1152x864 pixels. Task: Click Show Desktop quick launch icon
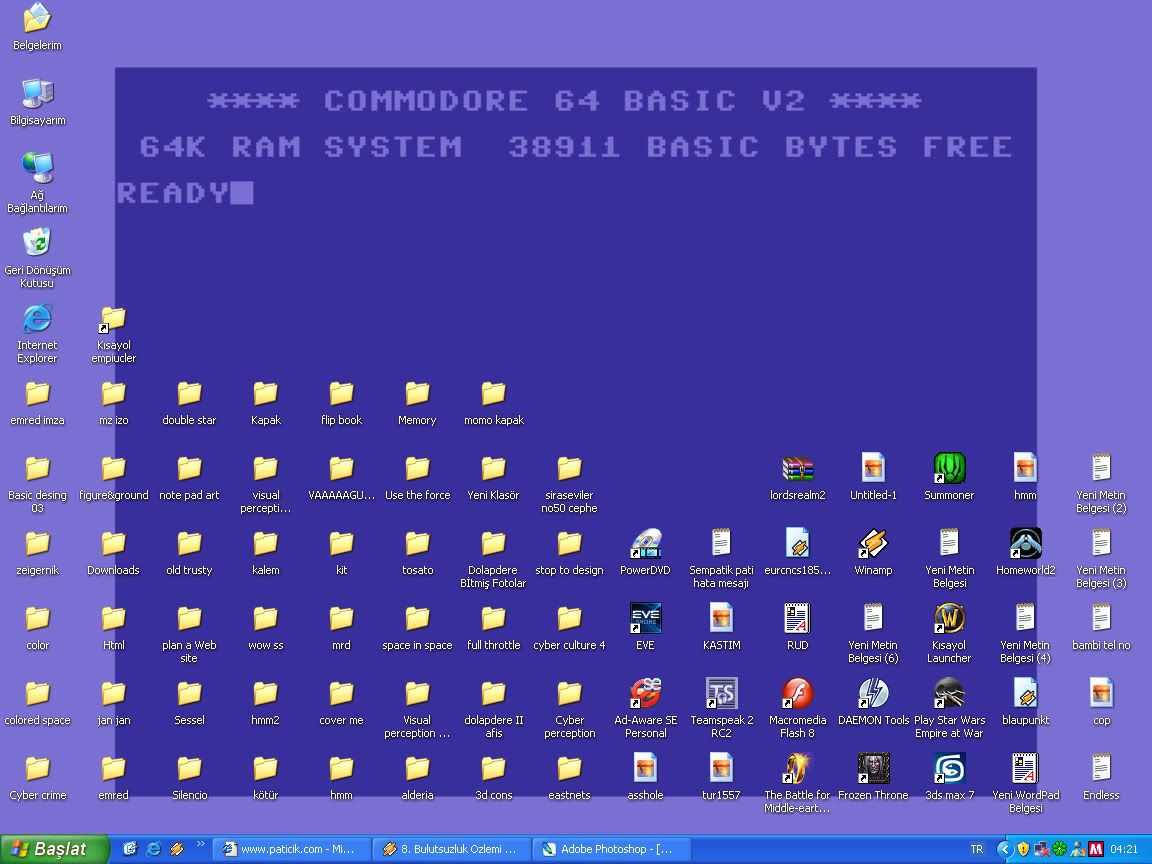tap(130, 849)
